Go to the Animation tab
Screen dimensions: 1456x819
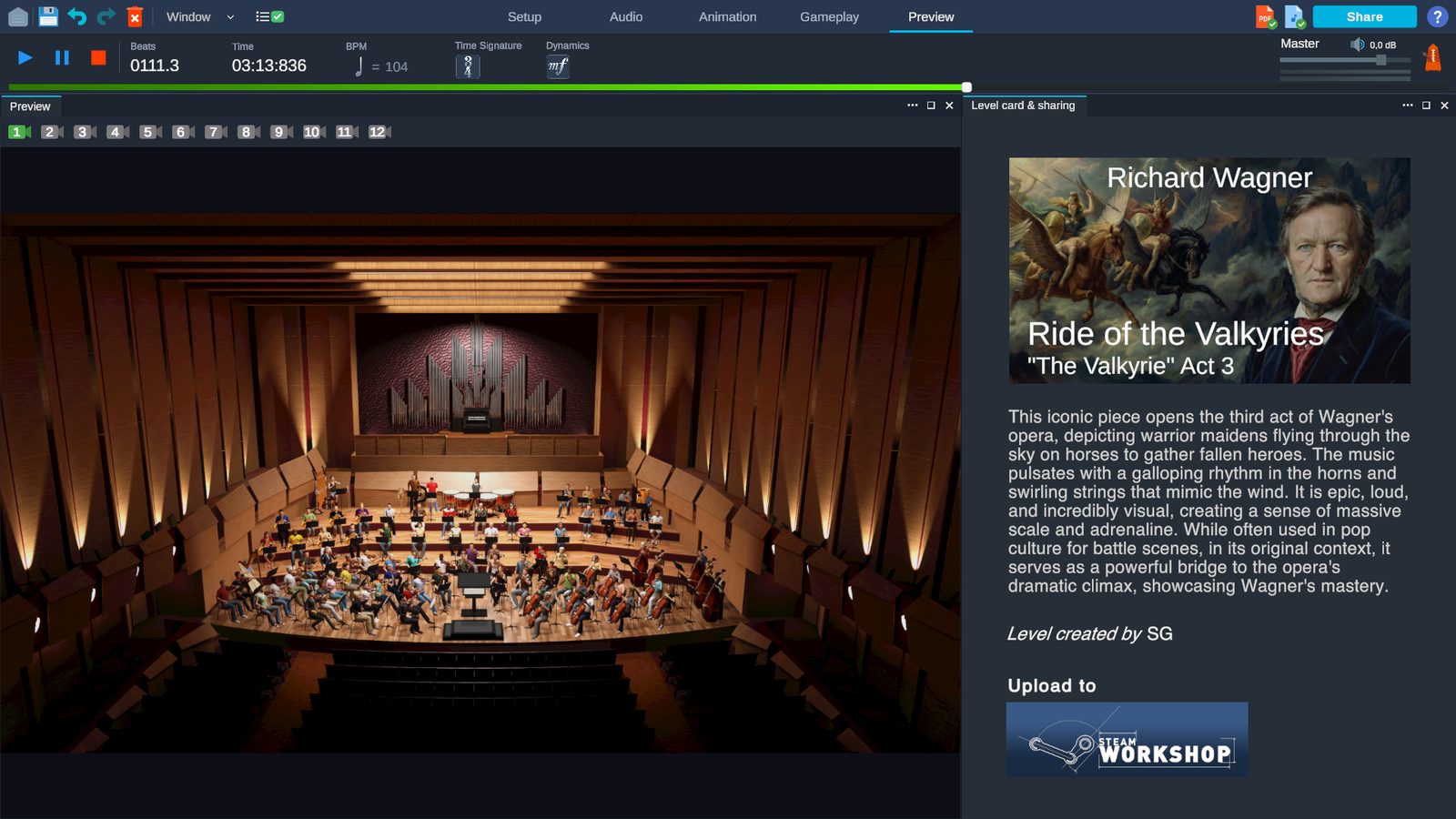(x=727, y=16)
